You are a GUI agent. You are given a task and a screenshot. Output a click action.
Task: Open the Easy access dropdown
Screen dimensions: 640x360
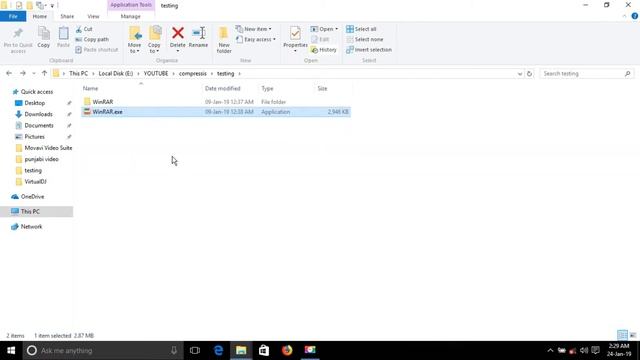256,40
